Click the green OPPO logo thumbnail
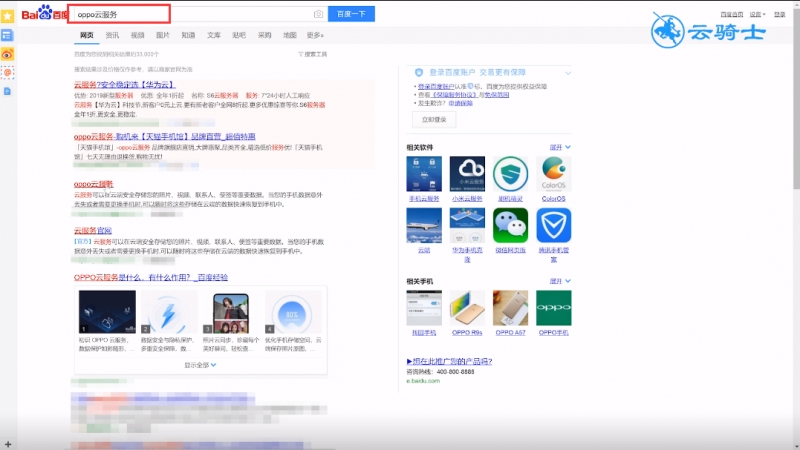 (554, 308)
